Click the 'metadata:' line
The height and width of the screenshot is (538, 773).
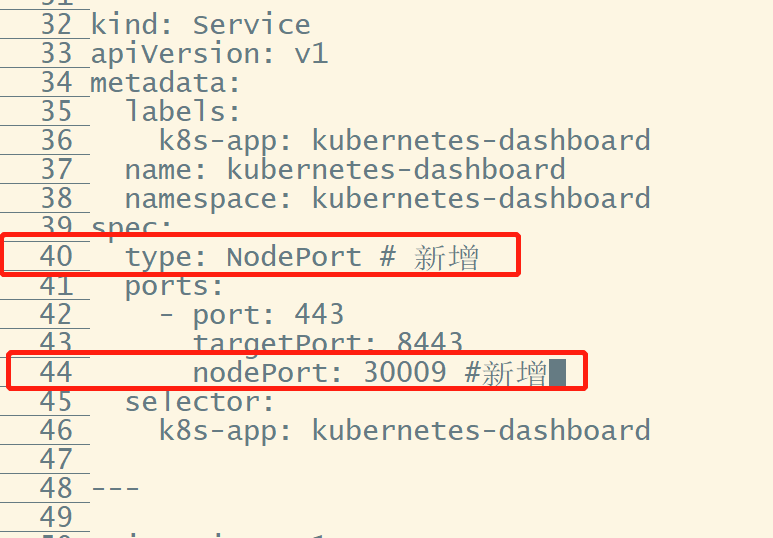(x=165, y=82)
